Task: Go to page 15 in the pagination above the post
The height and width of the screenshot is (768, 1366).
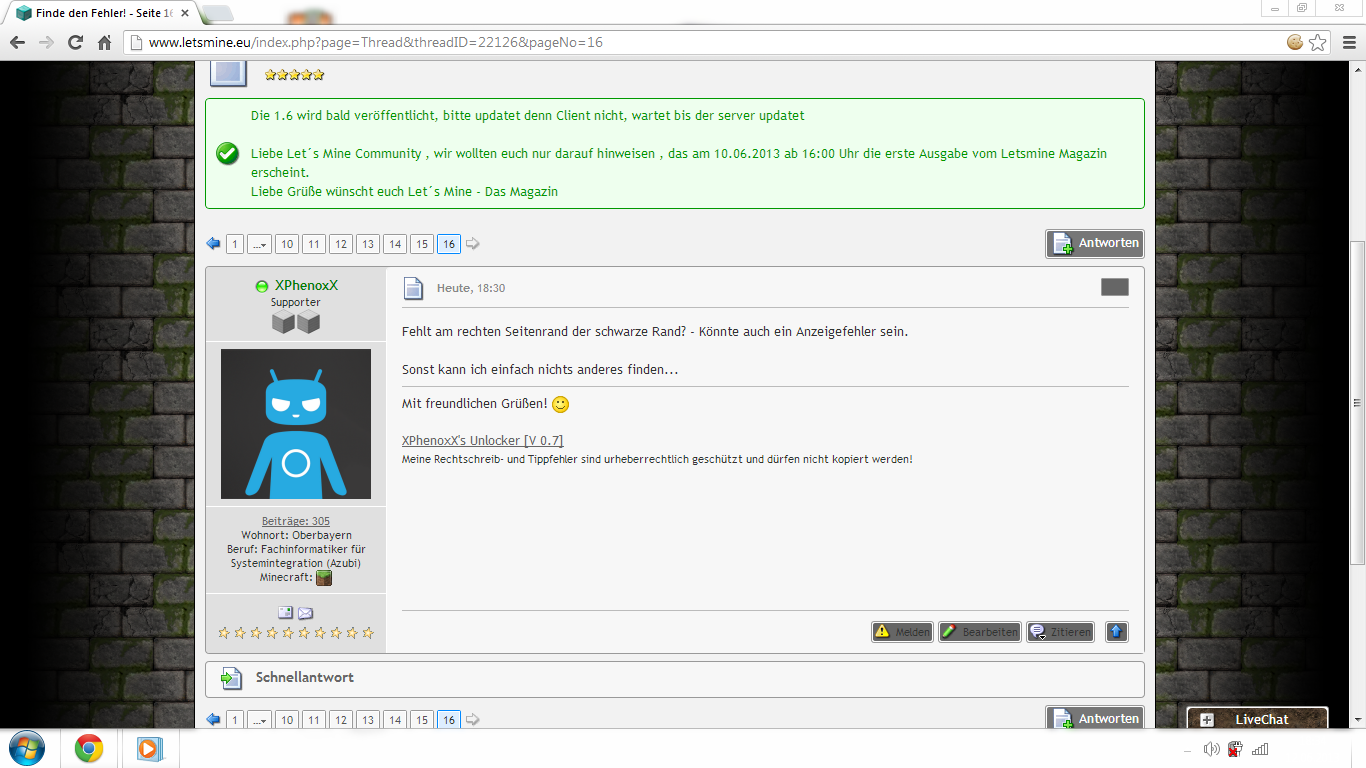Action: [422, 244]
